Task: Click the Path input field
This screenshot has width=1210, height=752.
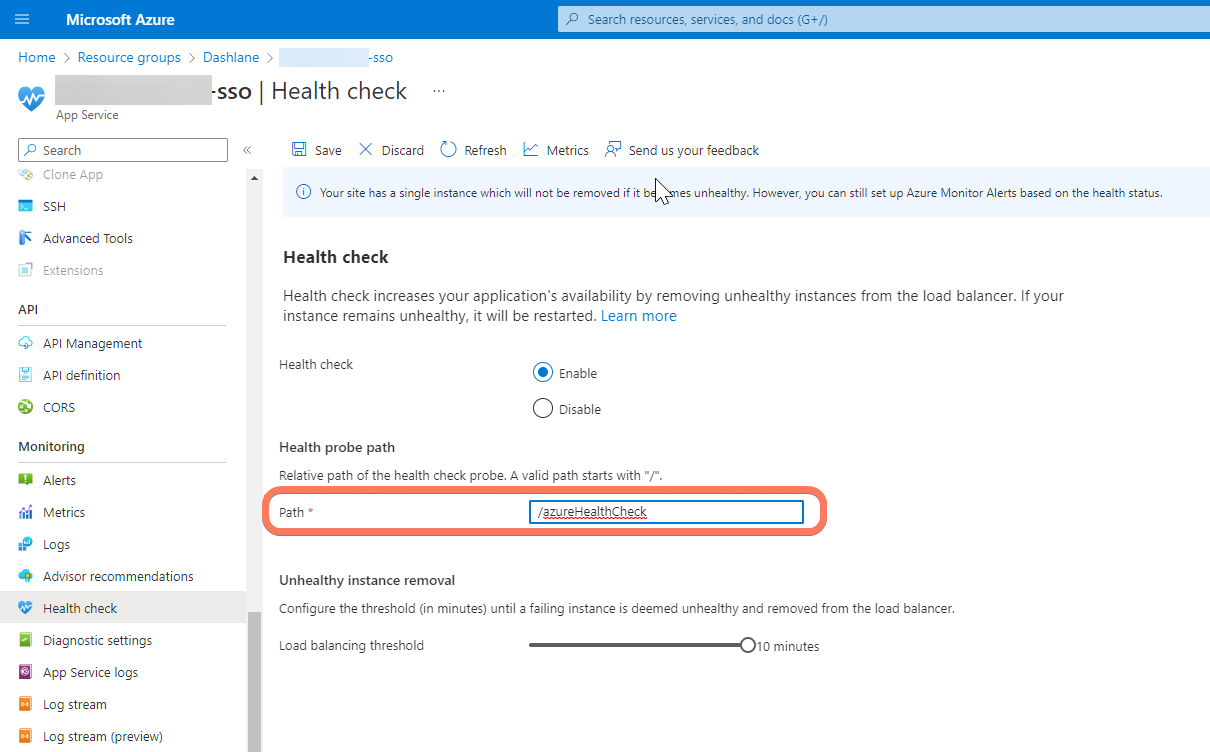Action: [666, 512]
